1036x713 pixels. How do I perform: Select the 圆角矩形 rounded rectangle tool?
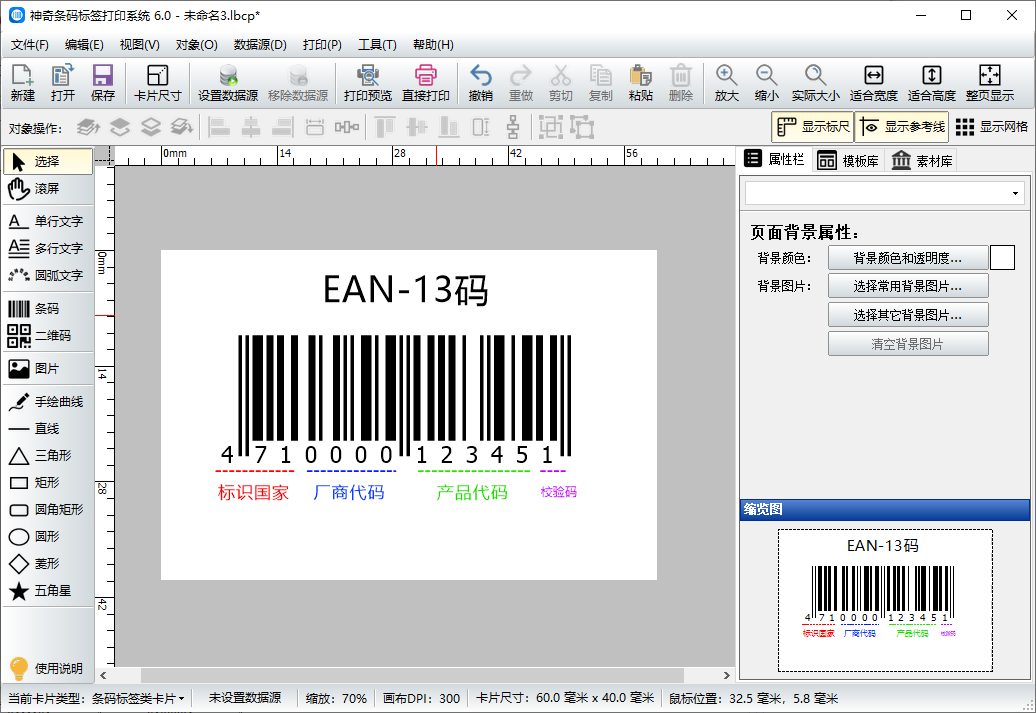pos(47,509)
